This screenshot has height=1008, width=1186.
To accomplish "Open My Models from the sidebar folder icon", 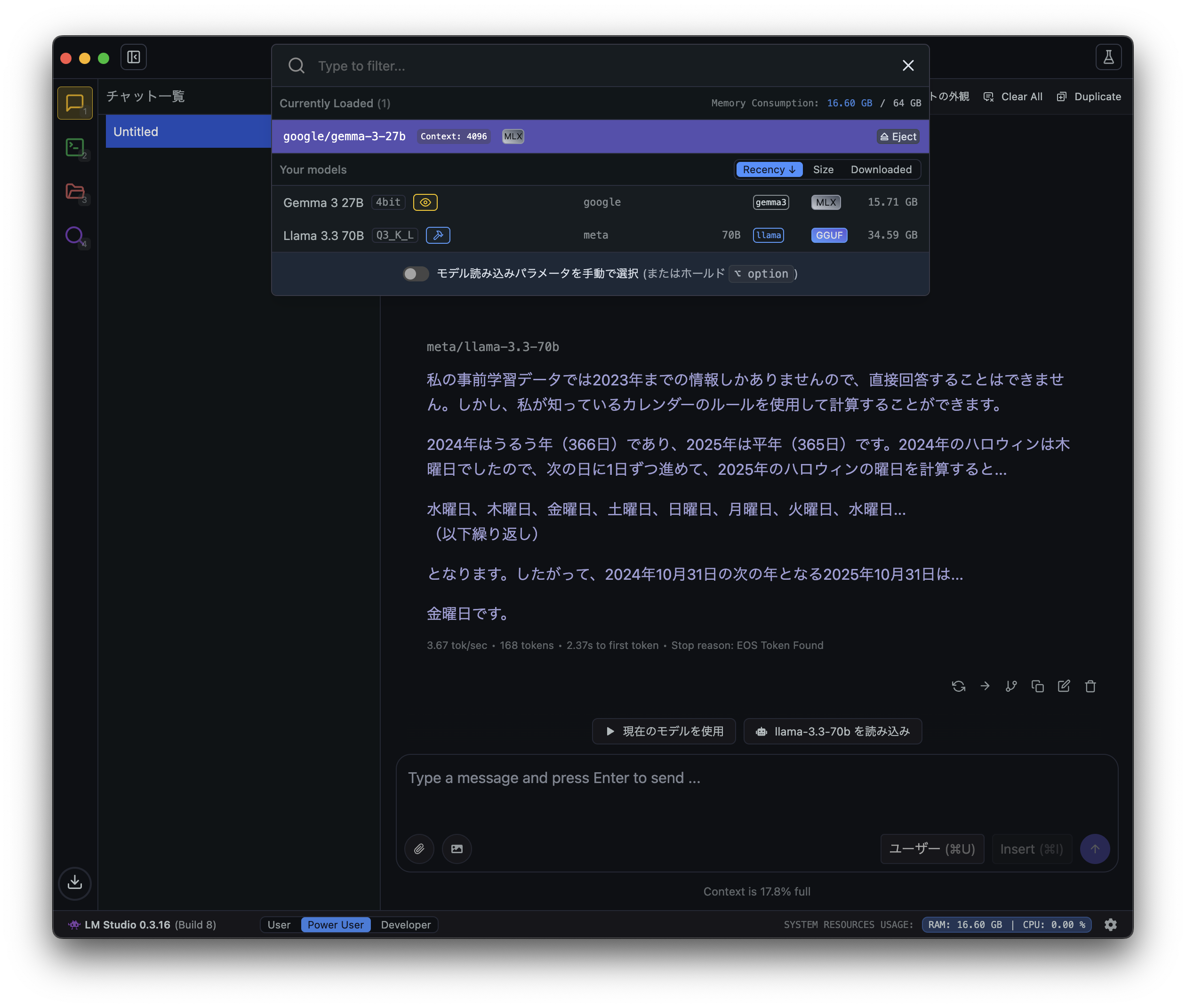I will click(75, 192).
